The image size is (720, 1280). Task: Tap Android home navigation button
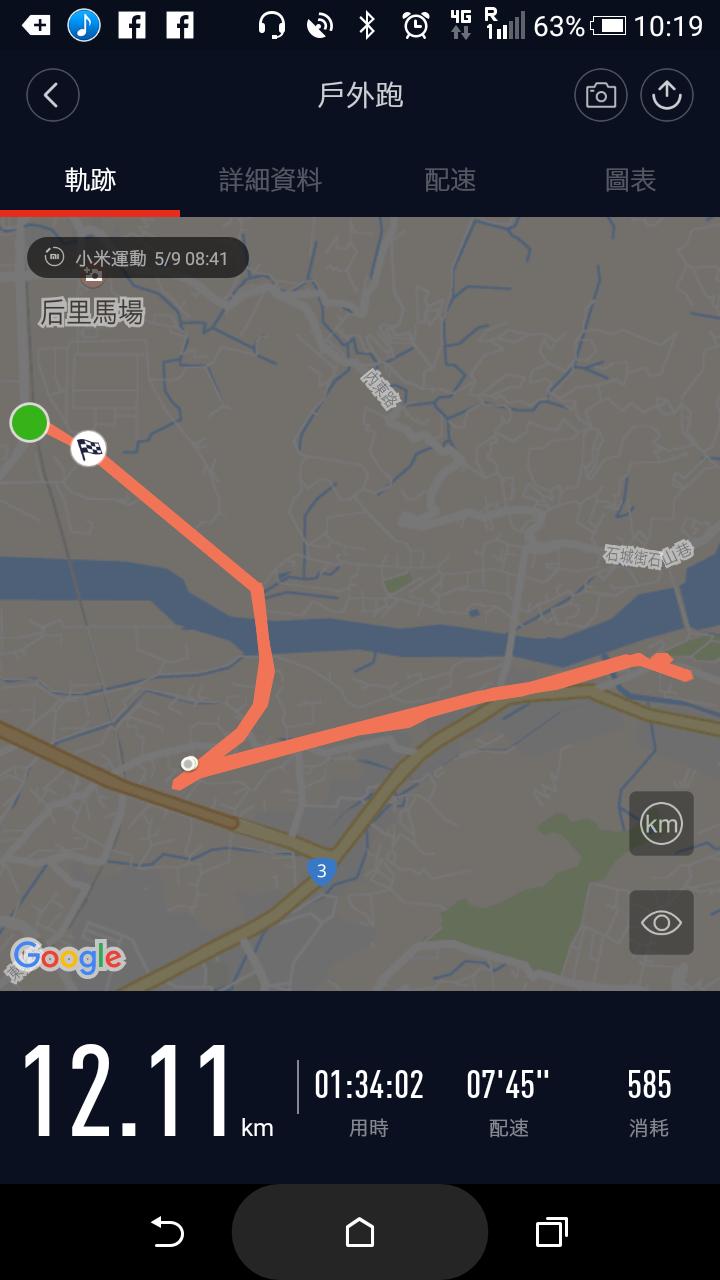(x=360, y=1233)
